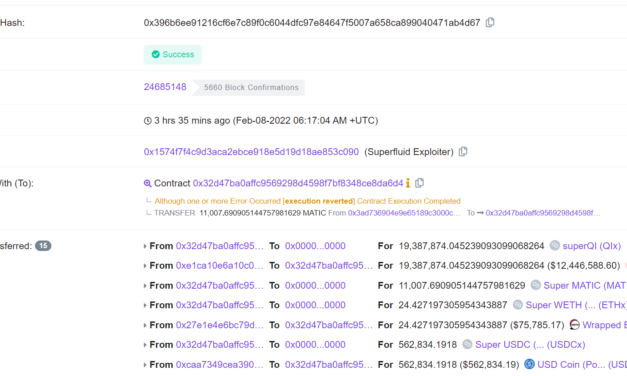Select the amount 562,834.1918 ($562,834.19)
627x376 pixels.
pyautogui.click(x=459, y=364)
